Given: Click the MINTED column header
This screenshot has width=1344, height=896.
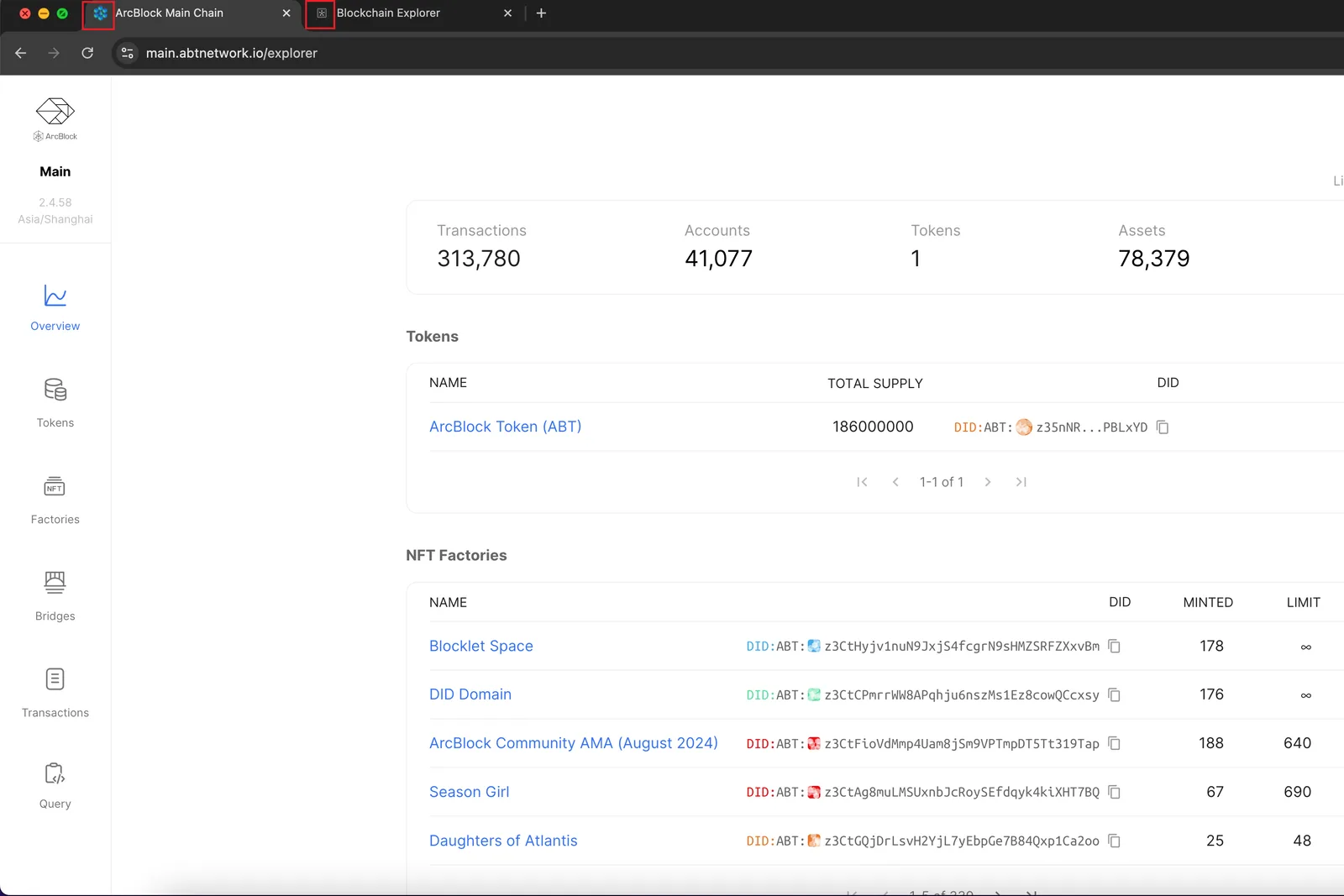Looking at the screenshot, I should [x=1208, y=602].
